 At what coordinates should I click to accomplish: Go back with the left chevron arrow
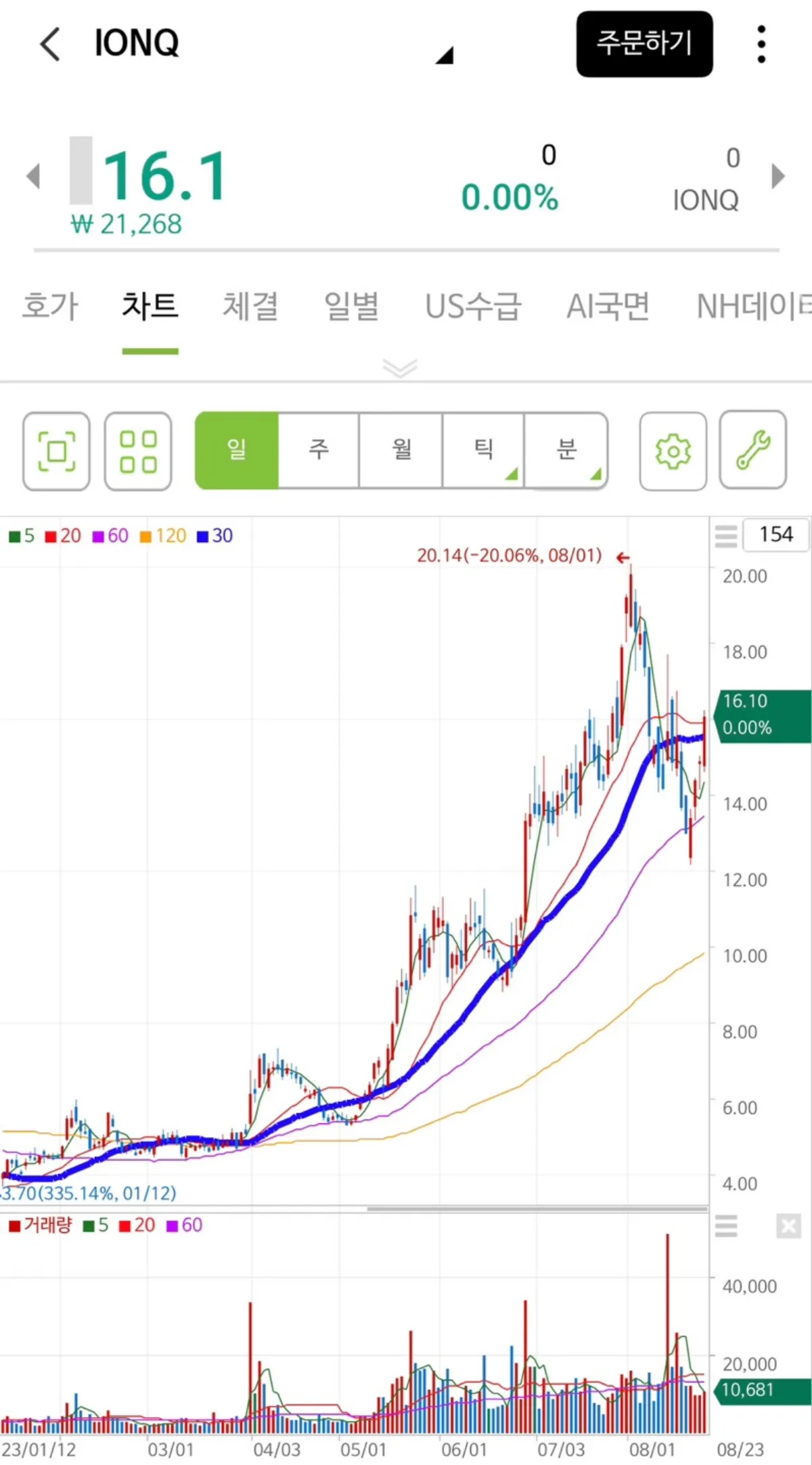(50, 44)
